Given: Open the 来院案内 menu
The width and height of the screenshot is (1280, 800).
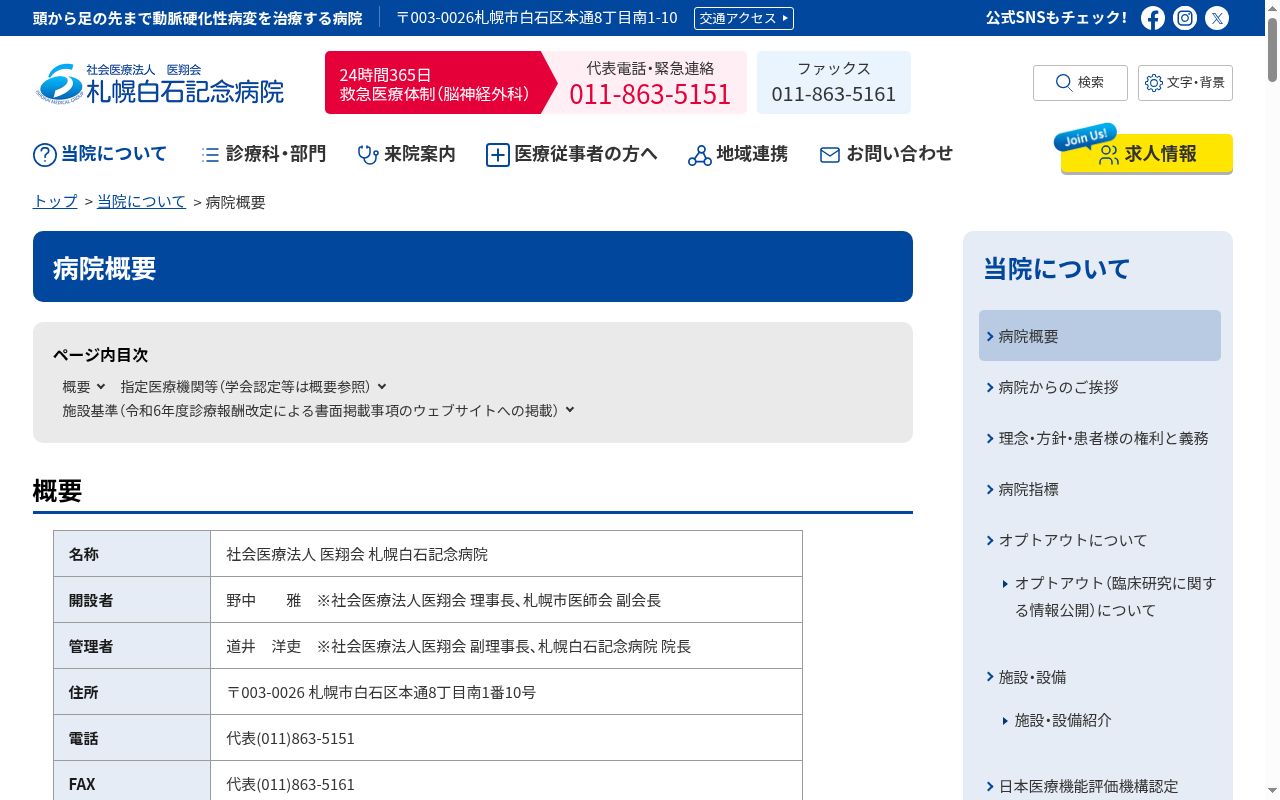Looking at the screenshot, I should (x=406, y=154).
